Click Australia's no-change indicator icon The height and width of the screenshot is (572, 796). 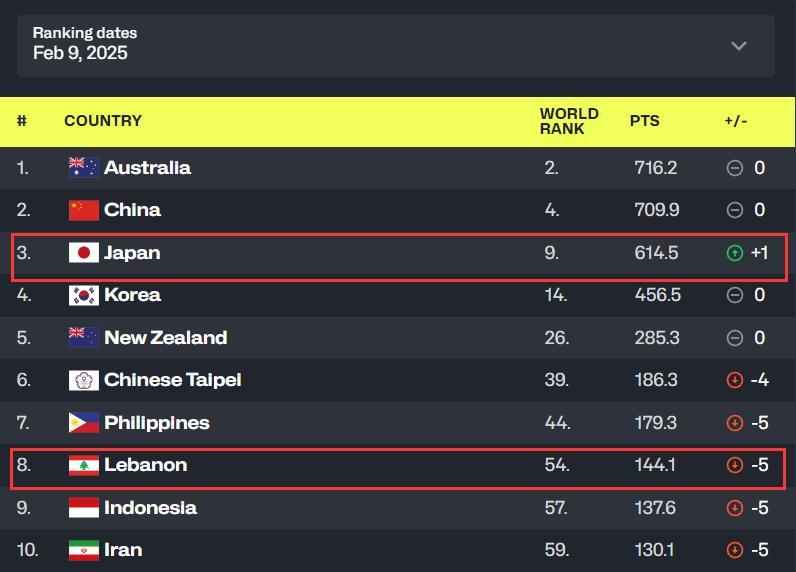[x=735, y=168]
